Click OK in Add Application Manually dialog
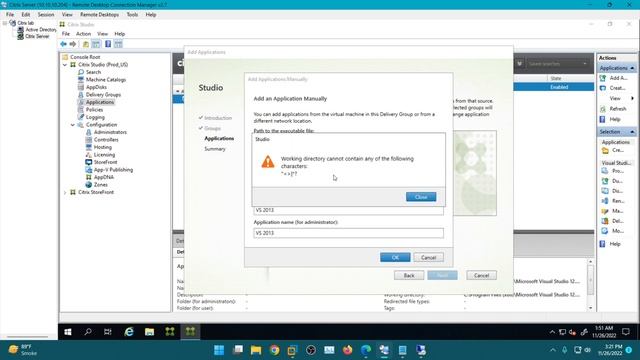The height and width of the screenshot is (360, 640). (395, 258)
